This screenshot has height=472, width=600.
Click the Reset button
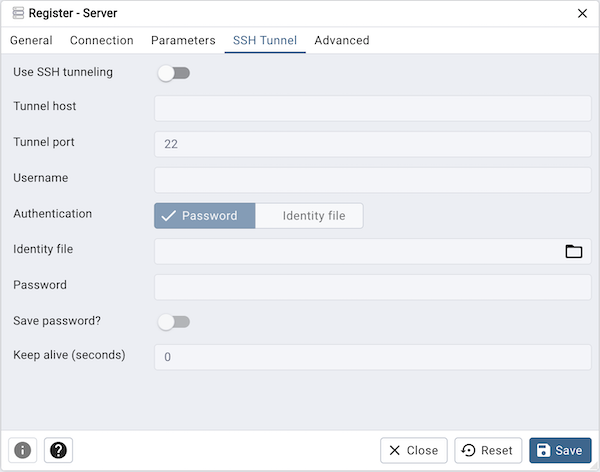(x=487, y=450)
